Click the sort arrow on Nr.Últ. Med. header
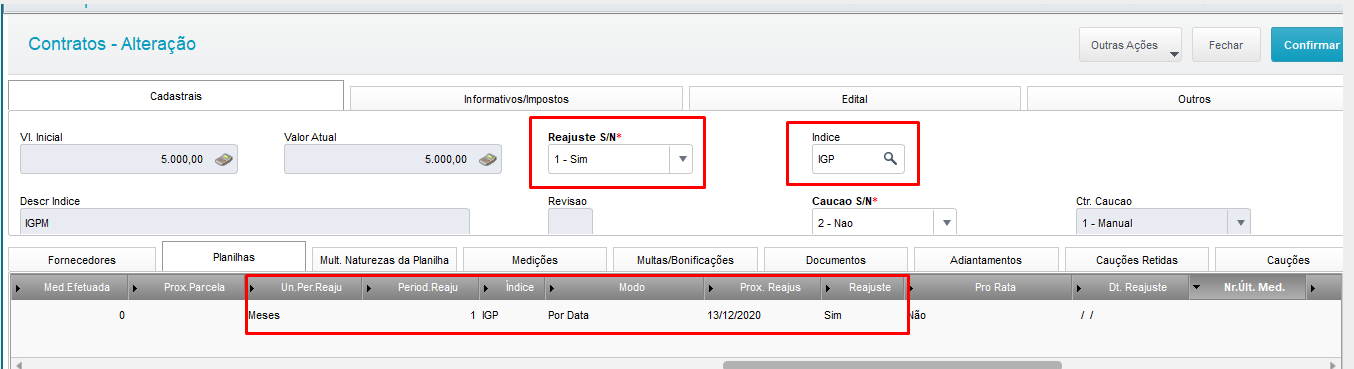Viewport: 1354px width, 369px height. pos(1198,287)
